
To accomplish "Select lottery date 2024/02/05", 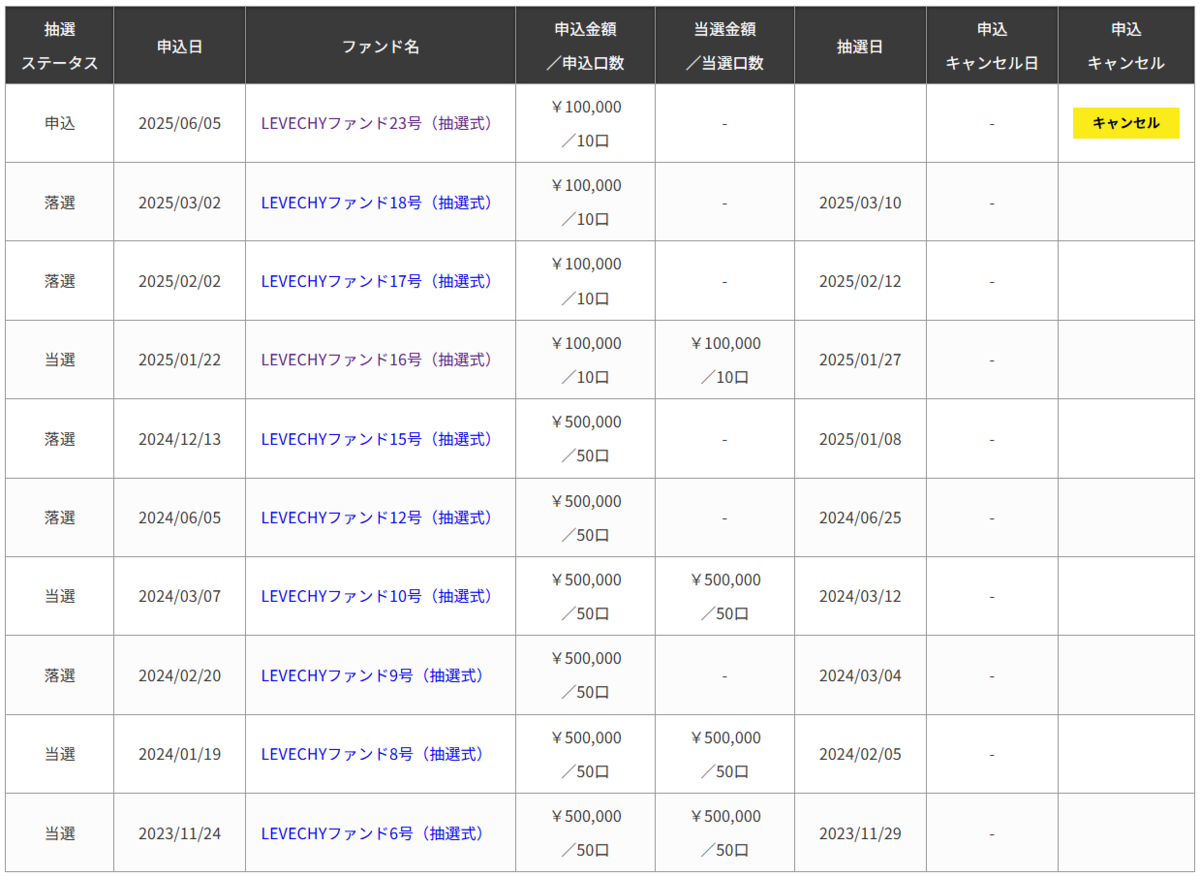I will coord(860,754).
